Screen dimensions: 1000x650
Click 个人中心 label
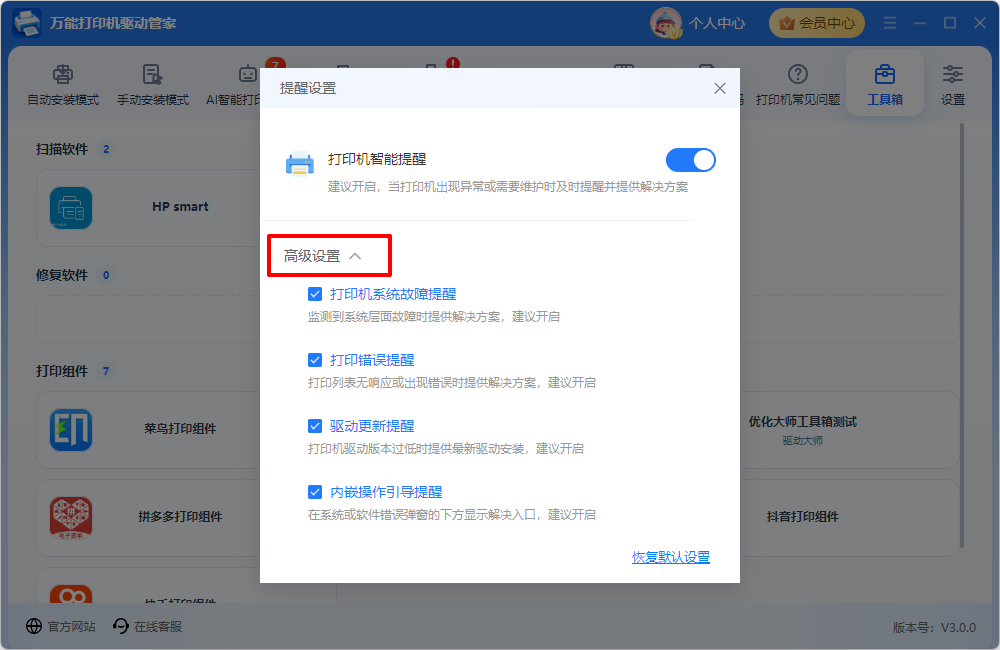coord(717,23)
